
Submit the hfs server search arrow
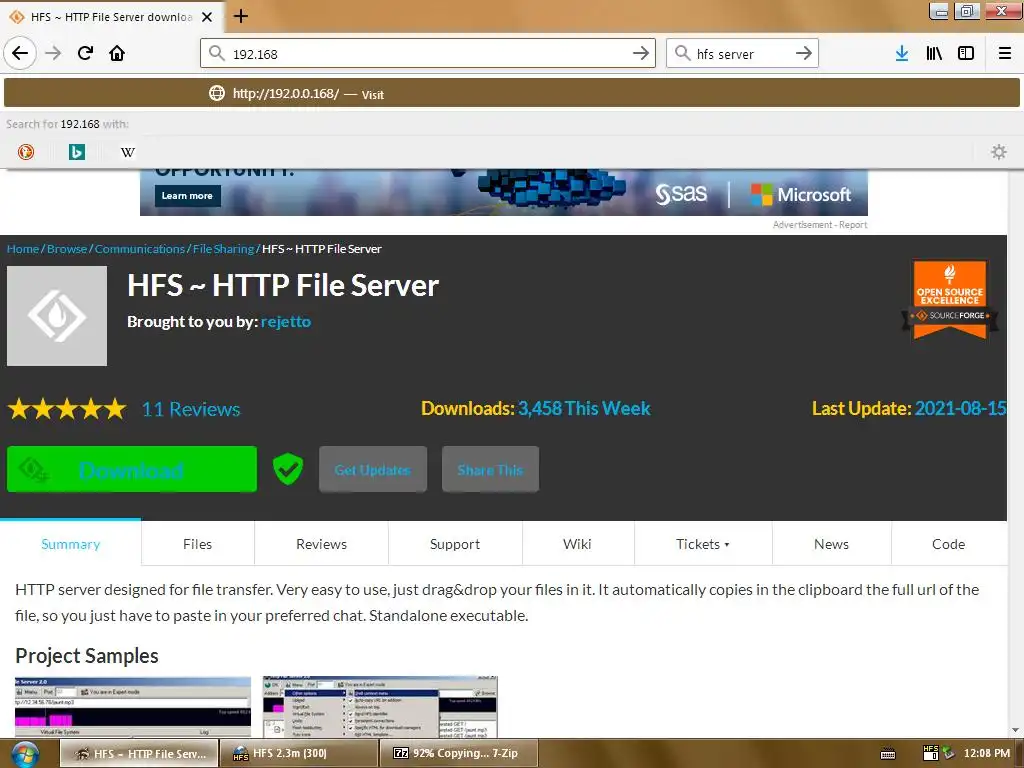[804, 53]
